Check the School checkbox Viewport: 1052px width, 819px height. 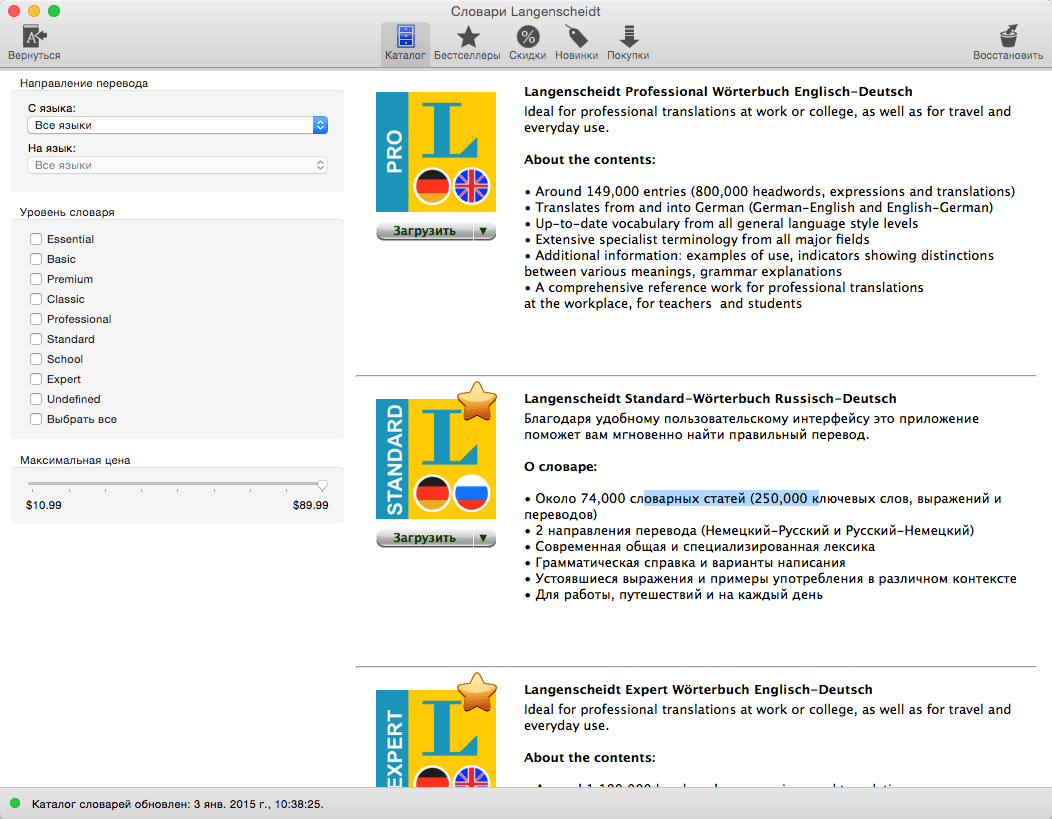tap(36, 359)
